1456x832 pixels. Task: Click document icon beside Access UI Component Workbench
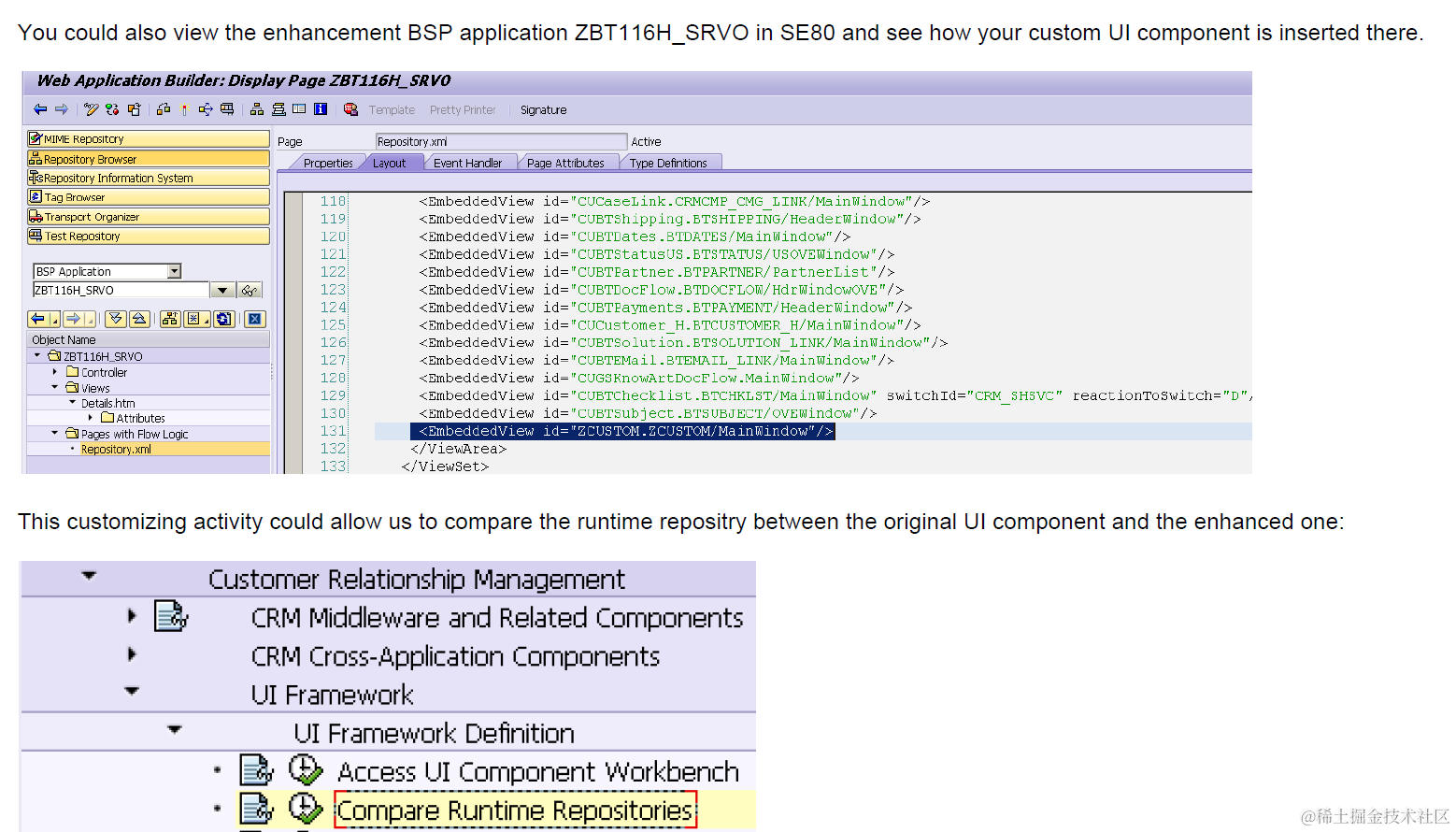256,770
